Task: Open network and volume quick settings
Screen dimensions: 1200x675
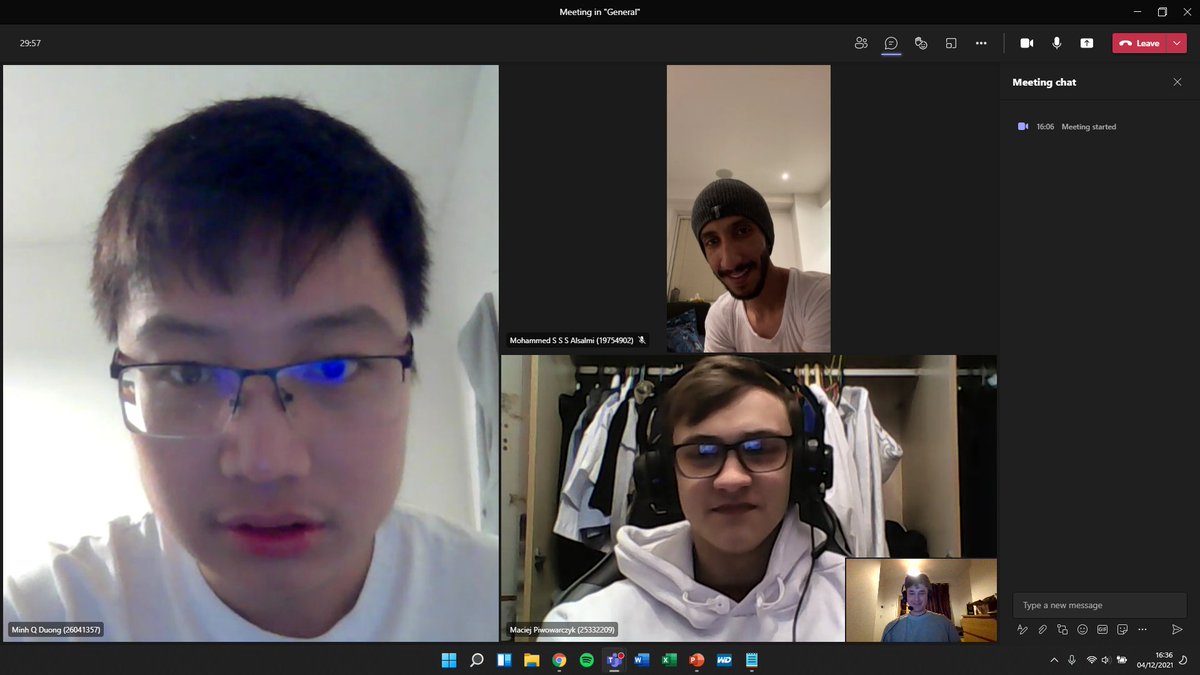Action: (x=1107, y=660)
